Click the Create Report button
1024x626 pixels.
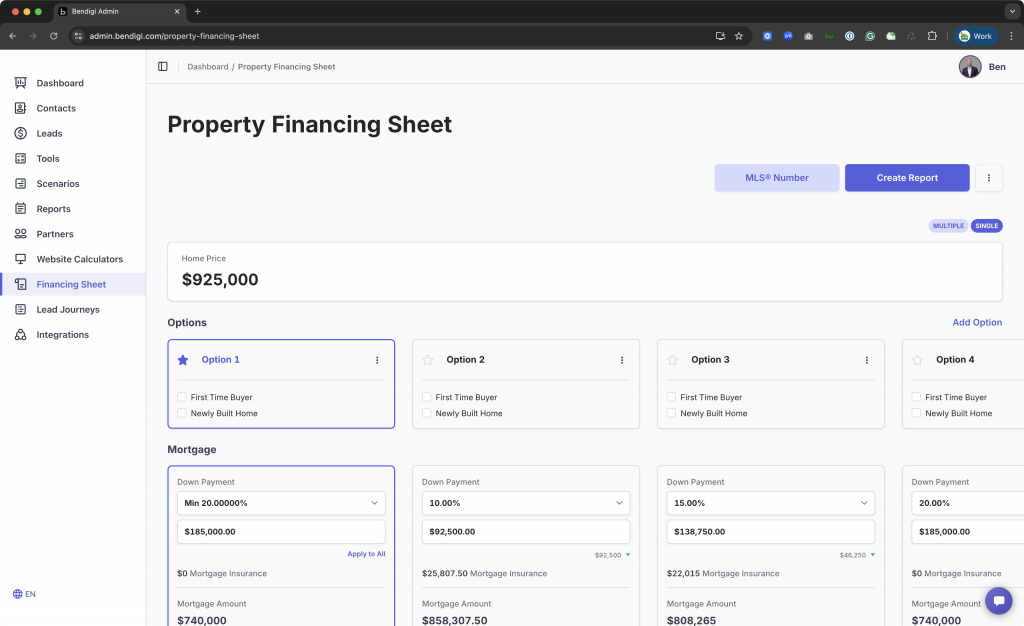[907, 178]
